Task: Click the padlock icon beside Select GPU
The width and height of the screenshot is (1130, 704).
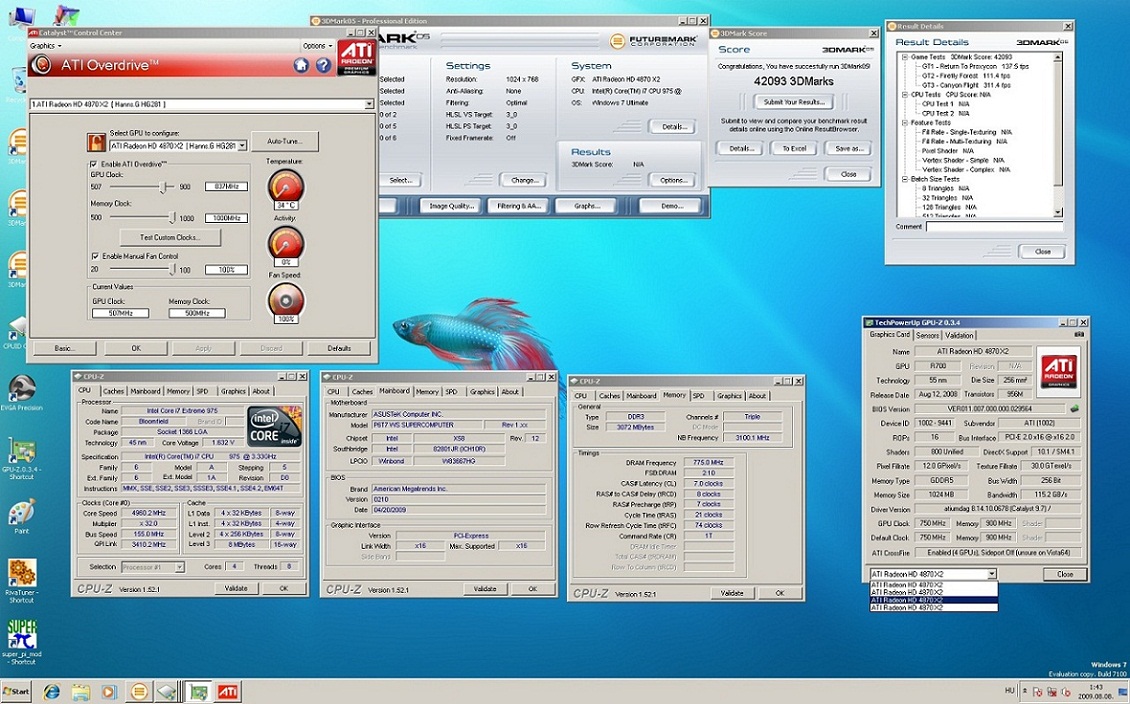Action: click(97, 142)
